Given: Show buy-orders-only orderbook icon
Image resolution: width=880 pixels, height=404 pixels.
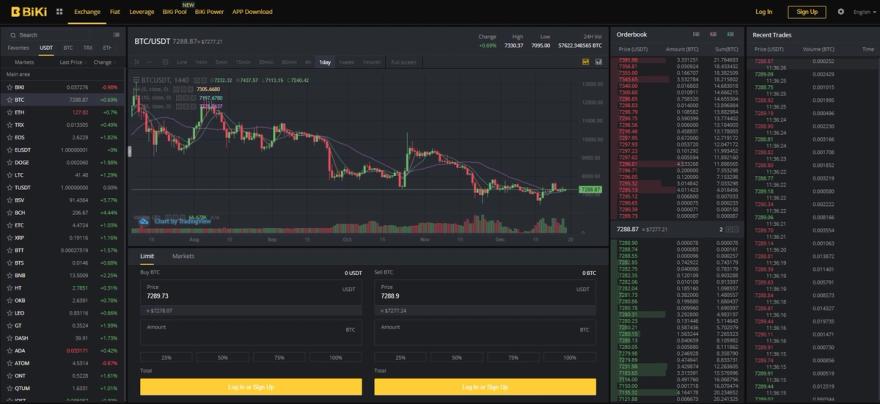Looking at the screenshot, I should (x=731, y=34).
